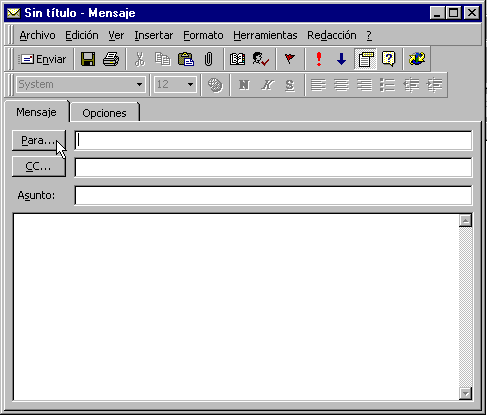This screenshot has height=415, width=487.
Task: Click the Para... recipients button
Action: [x=39, y=140]
